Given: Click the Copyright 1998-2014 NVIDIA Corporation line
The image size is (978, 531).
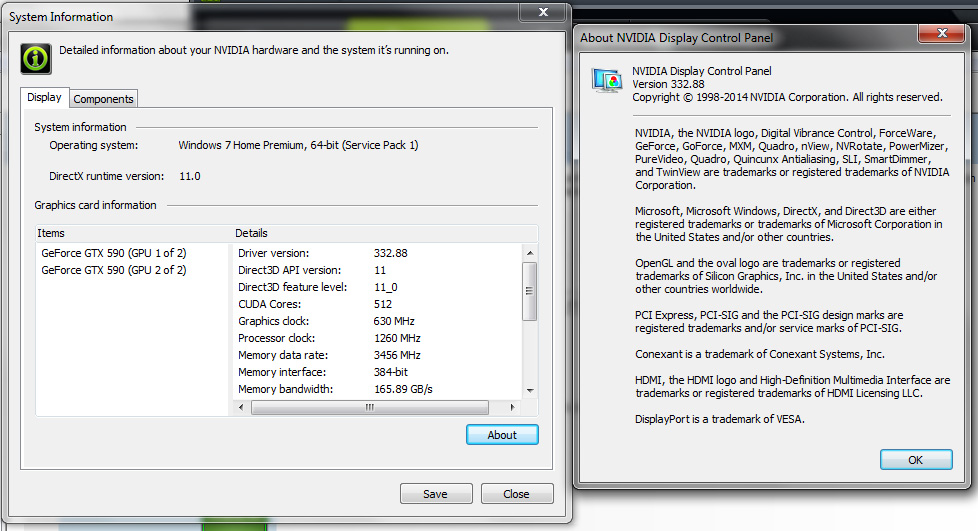Looking at the screenshot, I should [787, 97].
